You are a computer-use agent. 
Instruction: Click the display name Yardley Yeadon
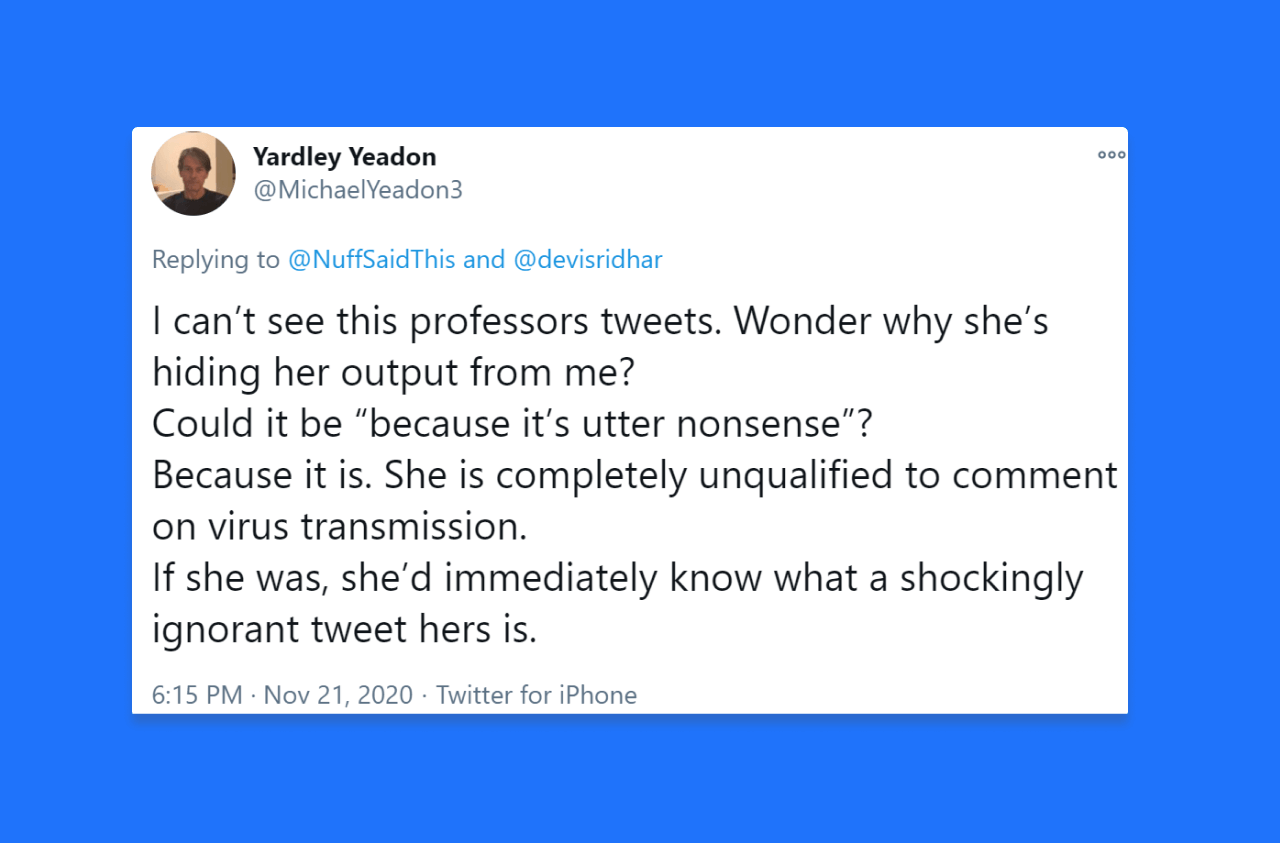[344, 157]
